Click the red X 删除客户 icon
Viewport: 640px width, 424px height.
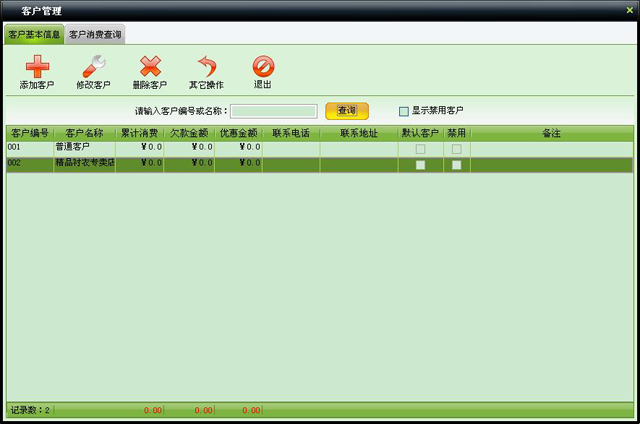150,68
